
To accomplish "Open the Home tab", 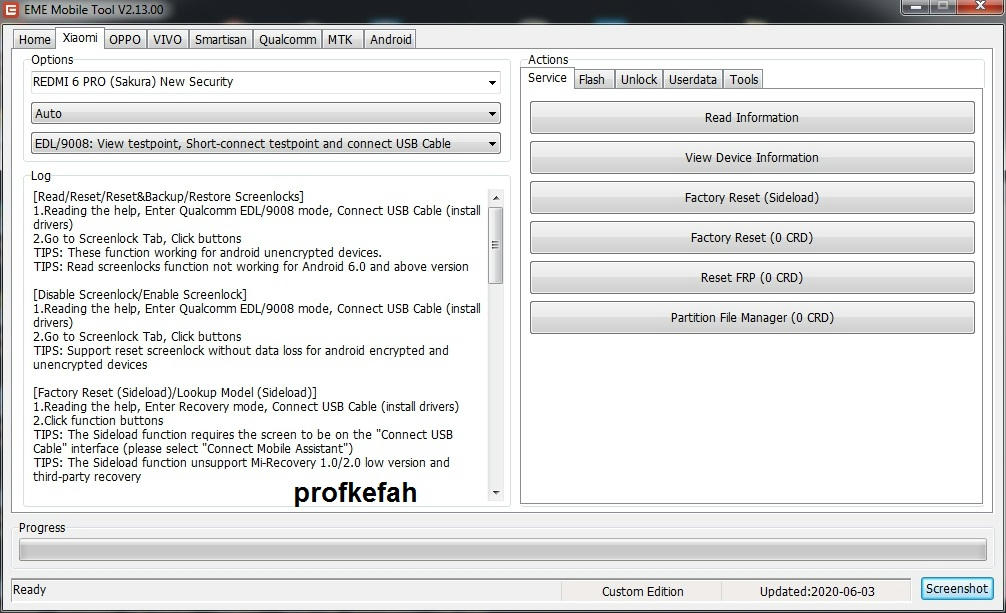I will click(x=35, y=39).
